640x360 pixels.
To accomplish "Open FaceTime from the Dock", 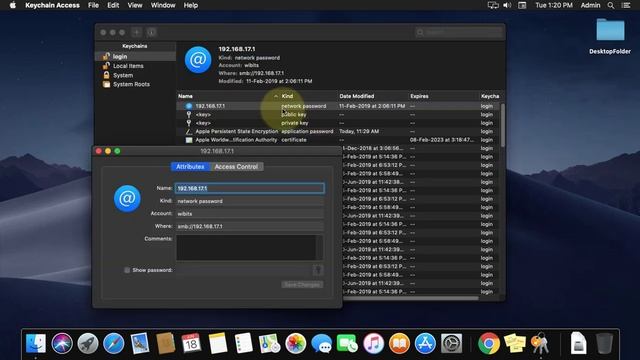I will coord(347,343).
